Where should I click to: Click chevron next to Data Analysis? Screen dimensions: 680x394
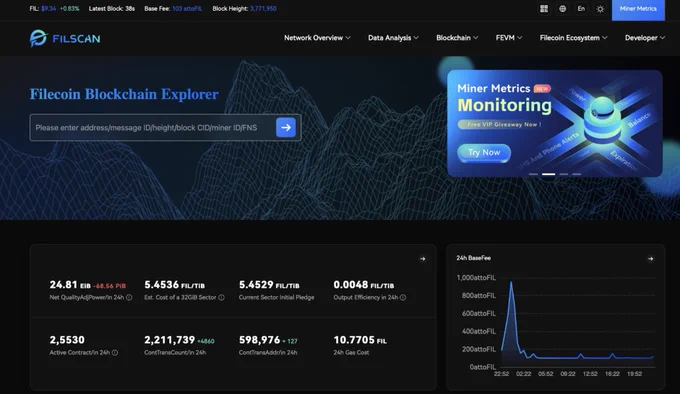[416, 38]
